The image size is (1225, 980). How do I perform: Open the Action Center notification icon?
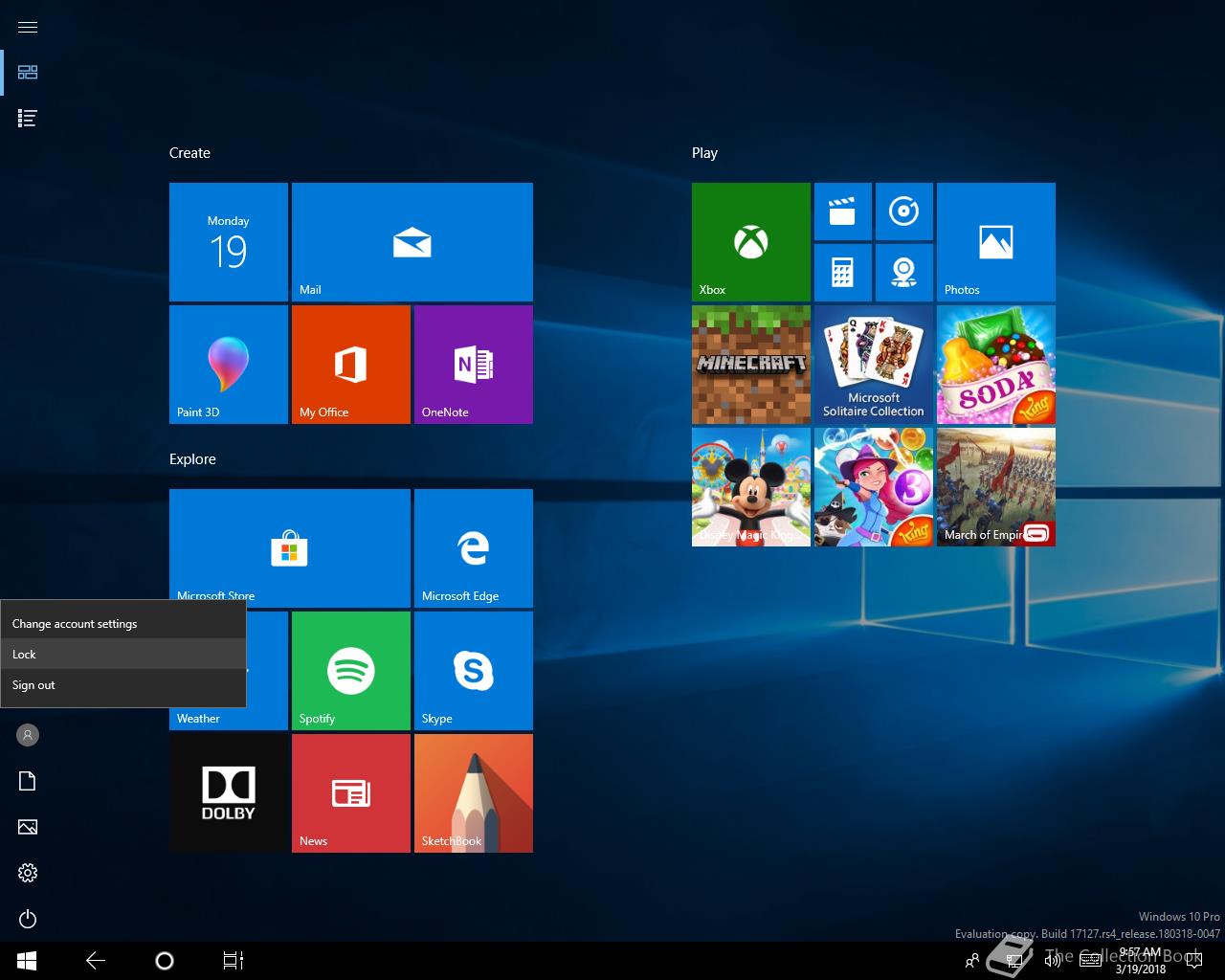(x=1193, y=961)
